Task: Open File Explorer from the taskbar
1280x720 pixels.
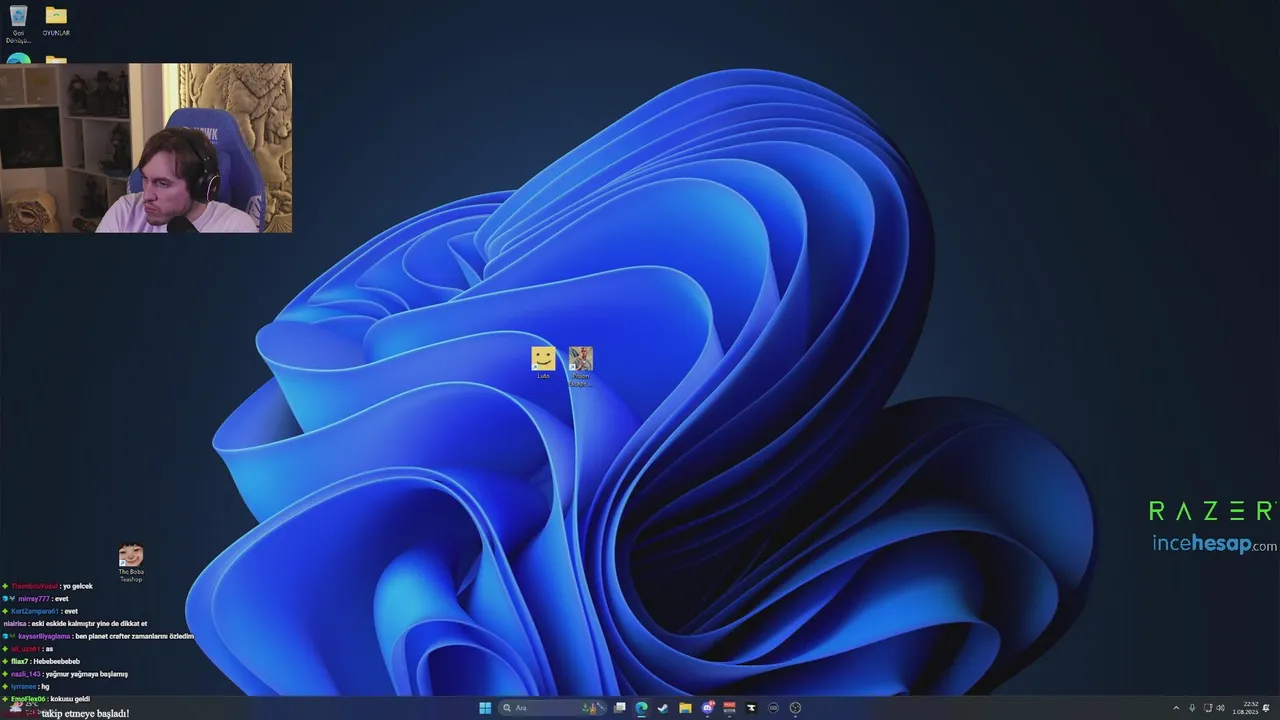Action: [x=685, y=708]
